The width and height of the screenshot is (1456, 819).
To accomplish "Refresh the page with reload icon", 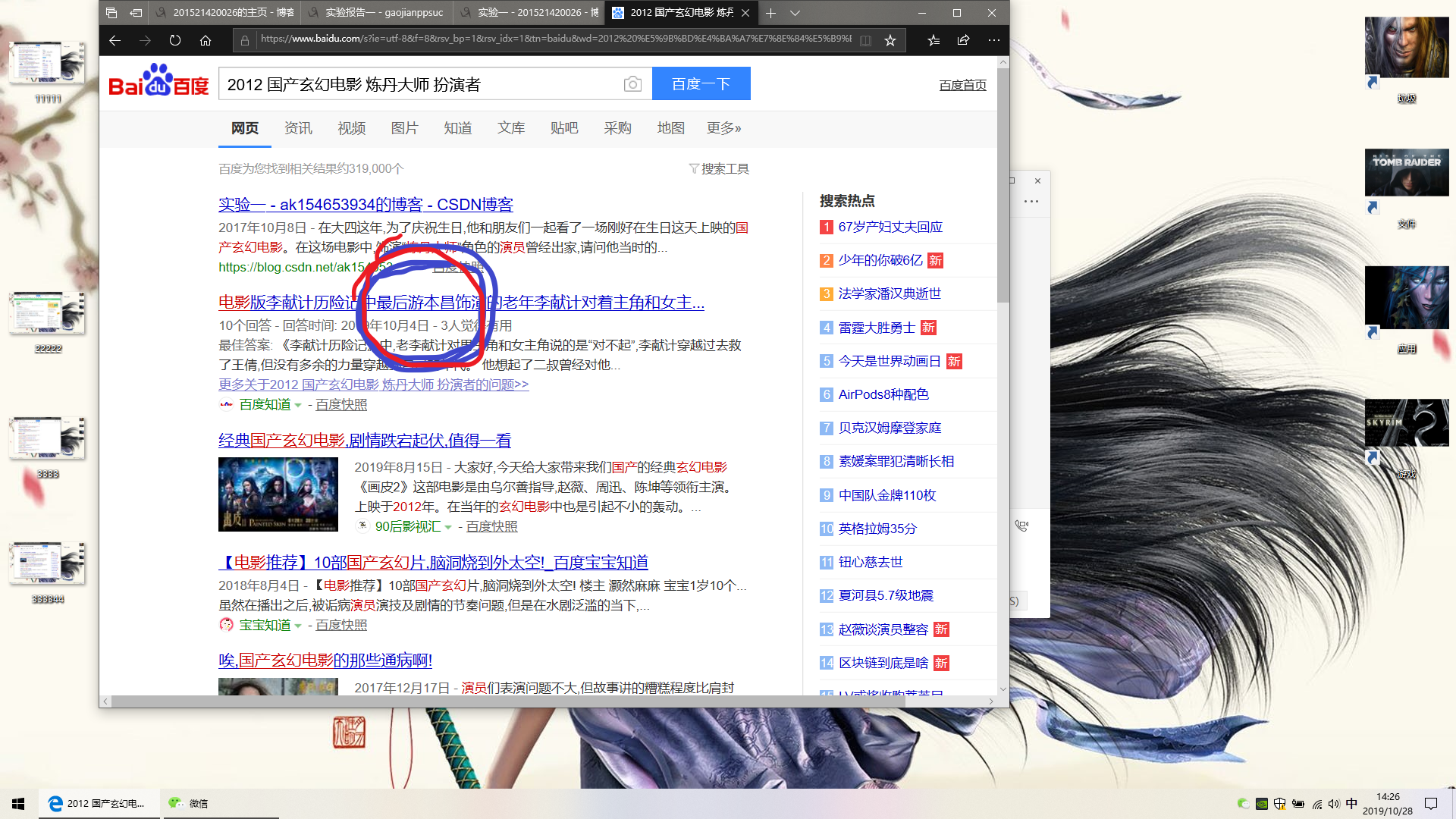I will click(x=175, y=40).
